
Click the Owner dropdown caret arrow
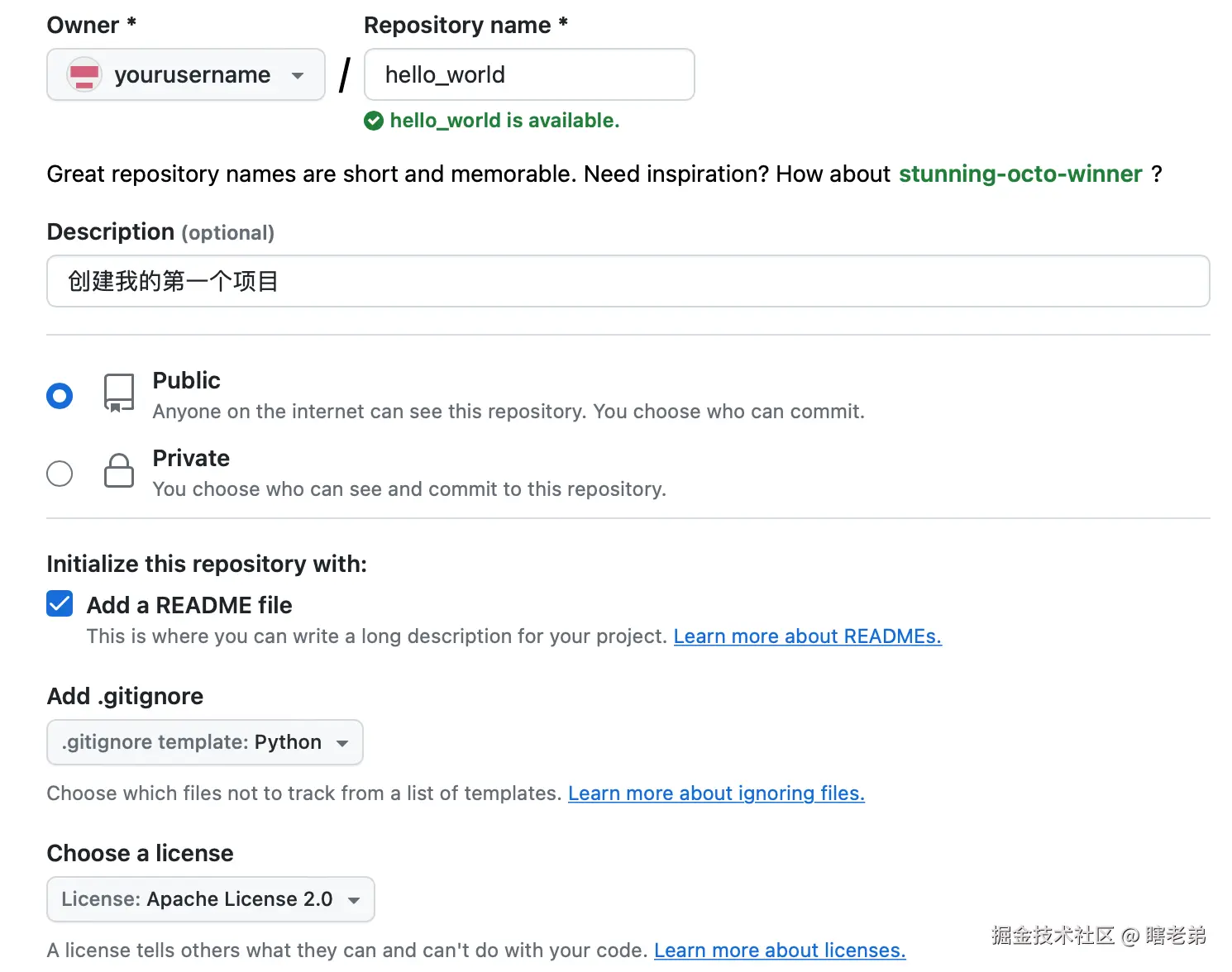point(298,75)
